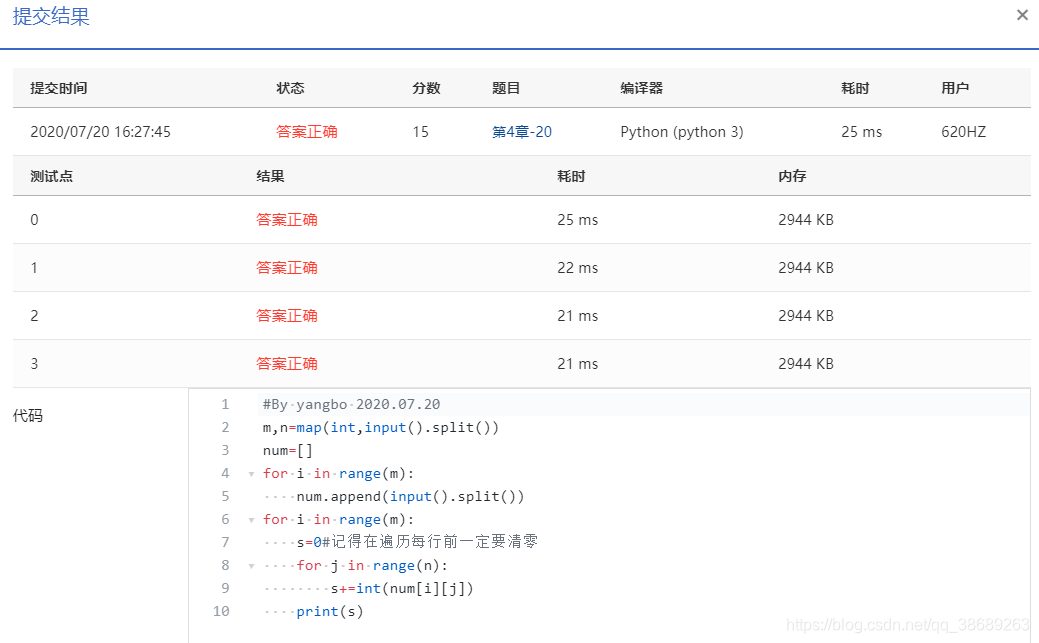
Task: Close the 提交结果 dialog
Action: (x=1022, y=15)
